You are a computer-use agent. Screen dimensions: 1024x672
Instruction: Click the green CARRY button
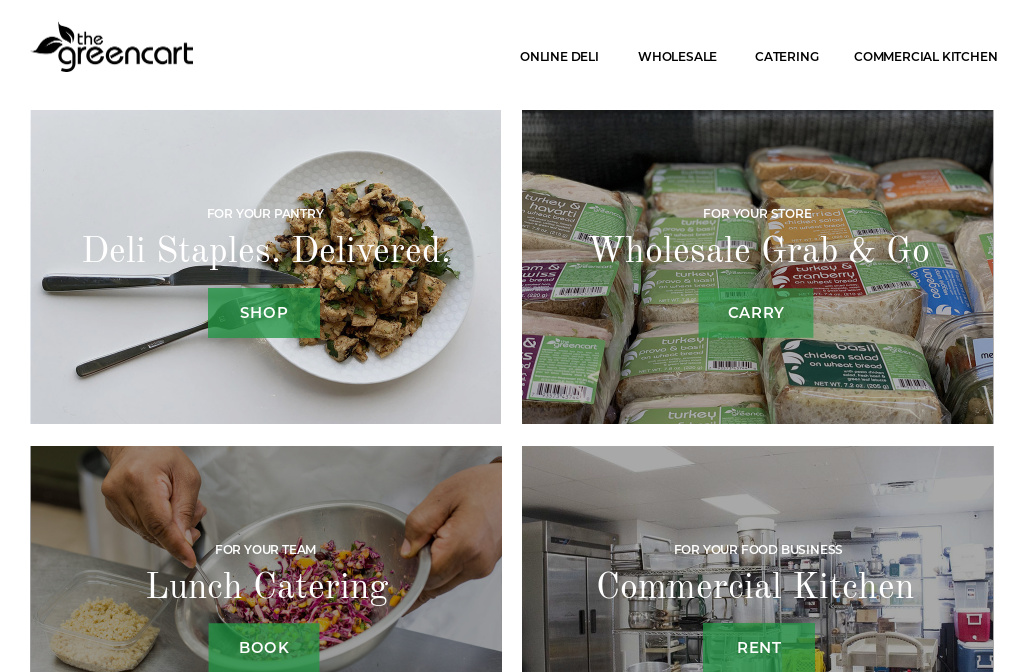pyautogui.click(x=756, y=313)
